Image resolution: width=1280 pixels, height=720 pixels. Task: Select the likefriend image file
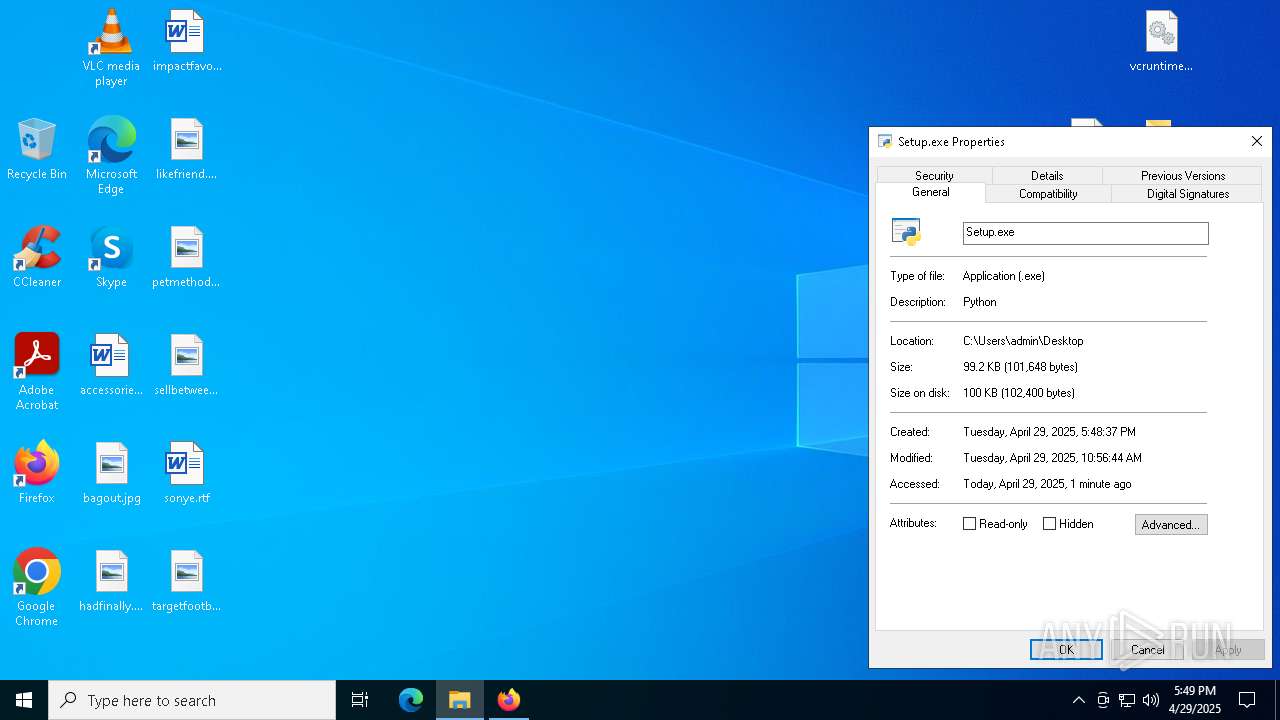[x=187, y=148]
